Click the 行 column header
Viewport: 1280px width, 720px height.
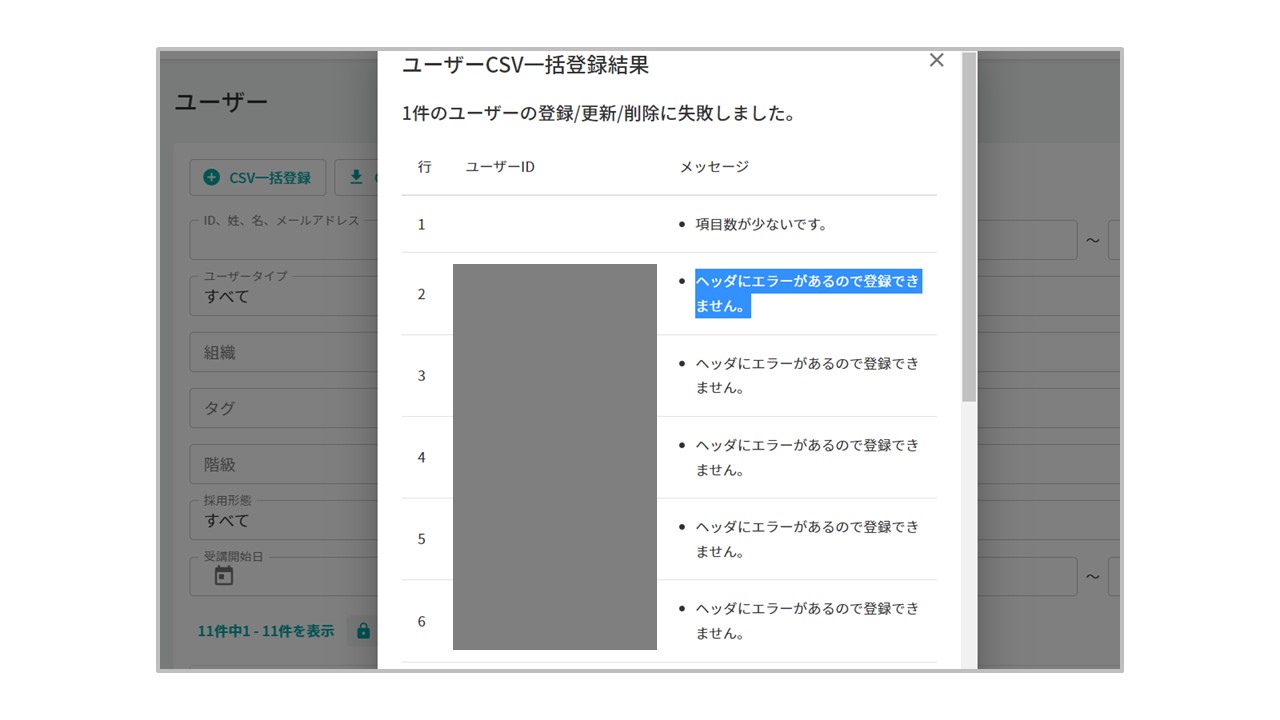point(424,166)
